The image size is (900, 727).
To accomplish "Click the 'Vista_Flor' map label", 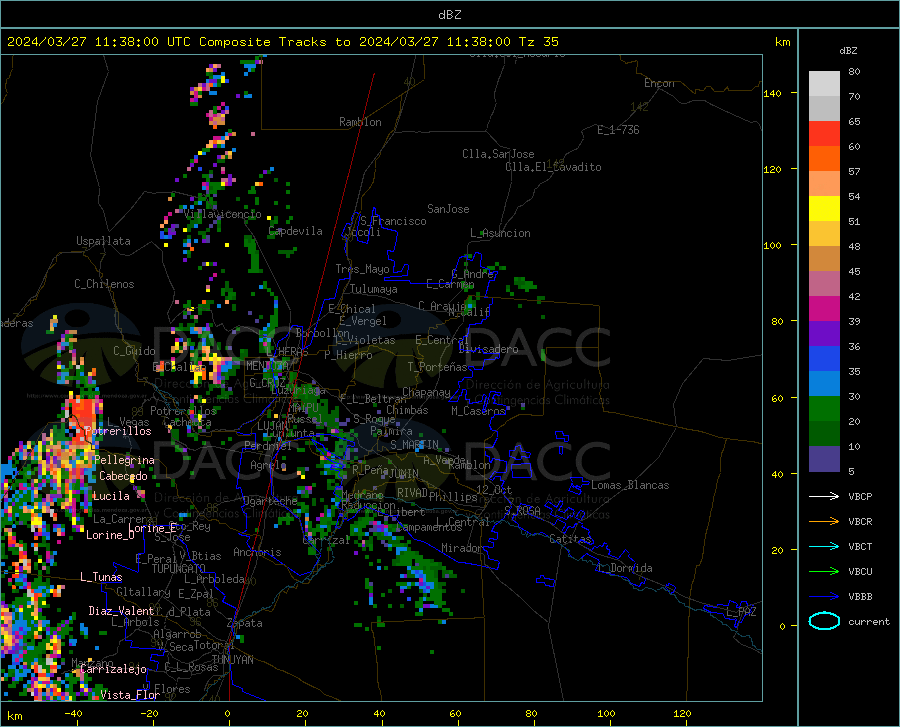I will [x=130, y=695].
